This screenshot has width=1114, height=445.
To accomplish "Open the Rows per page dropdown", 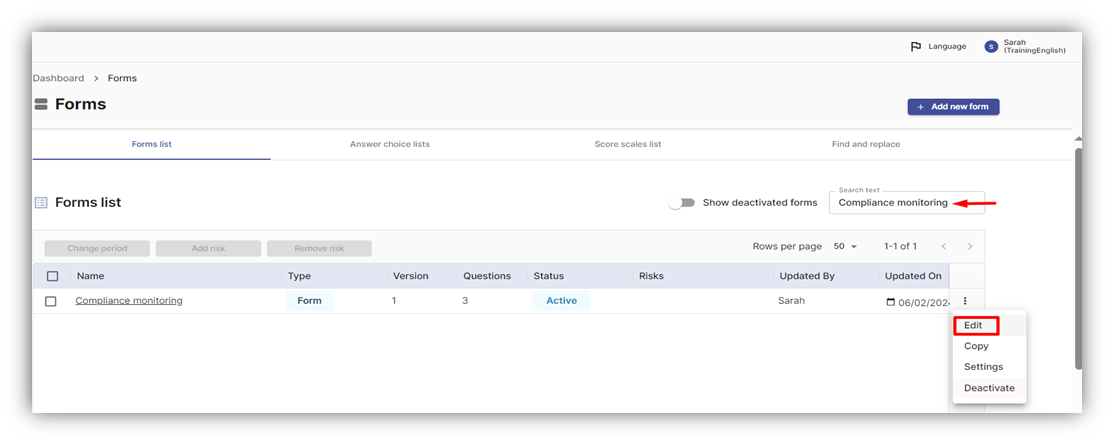I will (x=845, y=247).
